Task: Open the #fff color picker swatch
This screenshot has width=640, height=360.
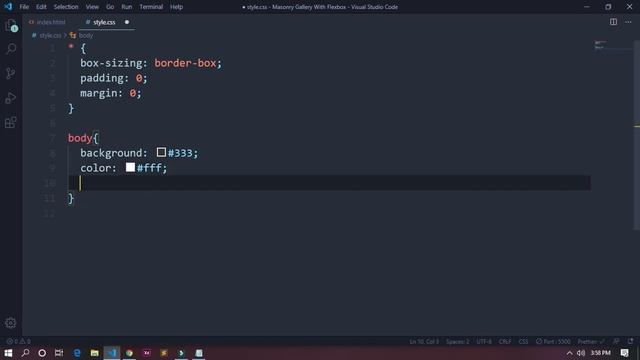Action: coord(130,167)
